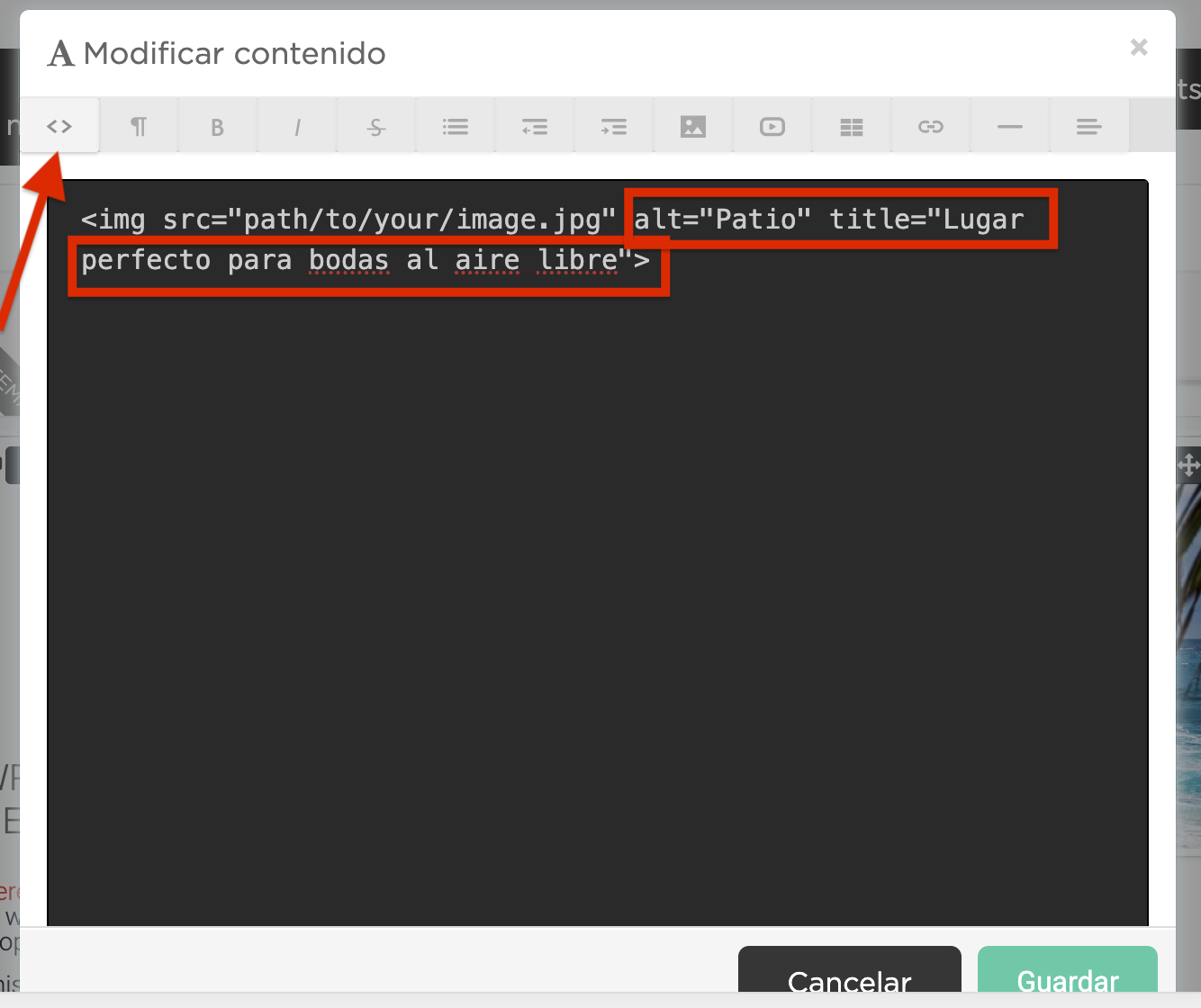The width and height of the screenshot is (1201, 1008).
Task: Apply italic formatting
Action: click(x=296, y=125)
